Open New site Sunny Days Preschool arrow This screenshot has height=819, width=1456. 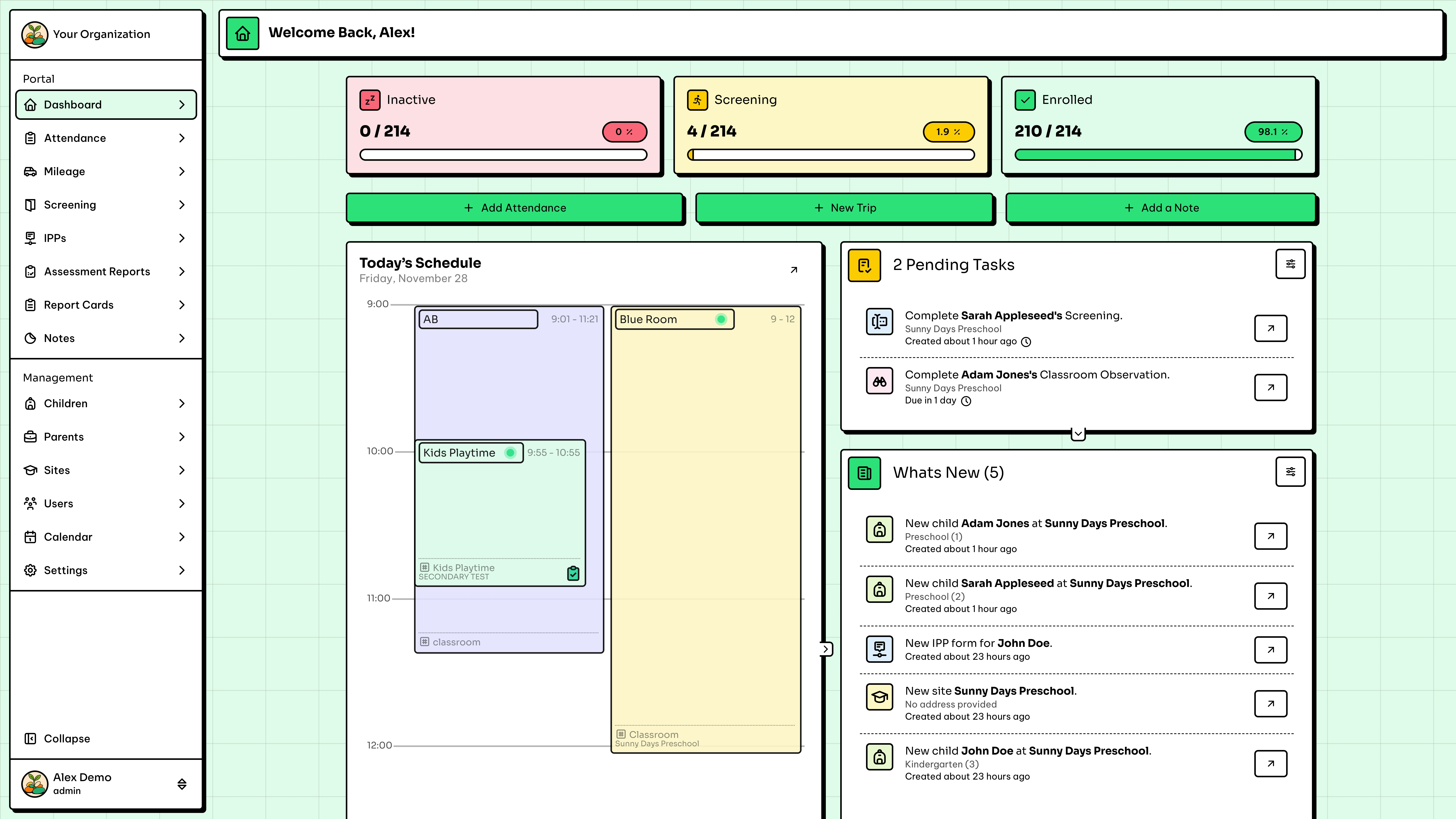pos(1271,704)
